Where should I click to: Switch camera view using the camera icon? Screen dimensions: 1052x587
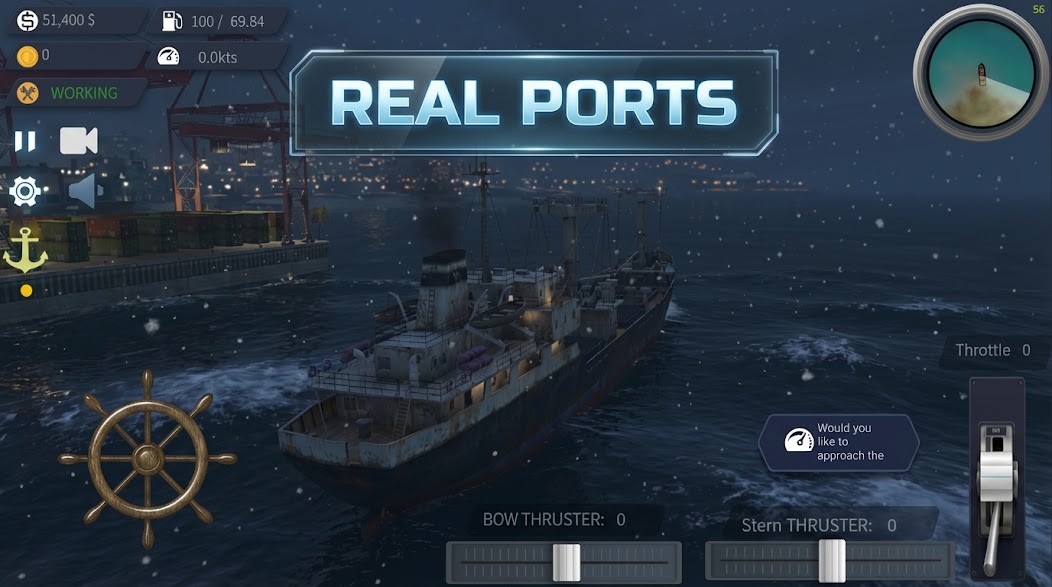[x=78, y=141]
